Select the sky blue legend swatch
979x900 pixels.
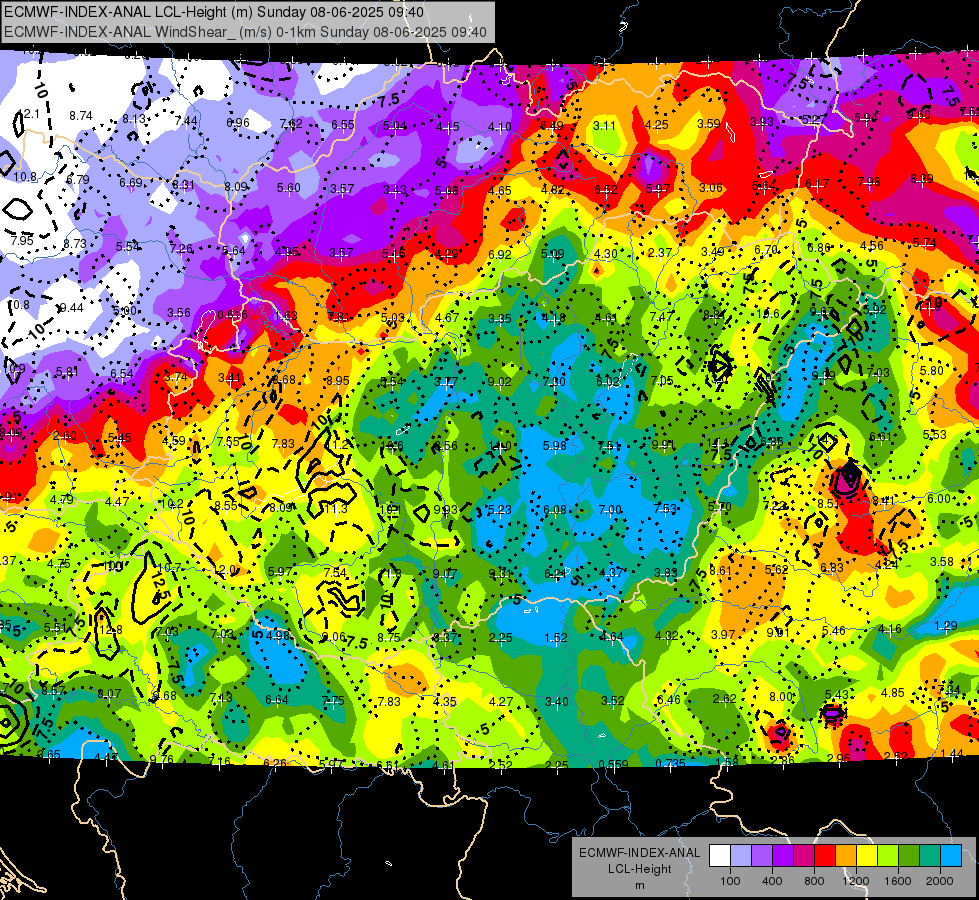[950, 855]
